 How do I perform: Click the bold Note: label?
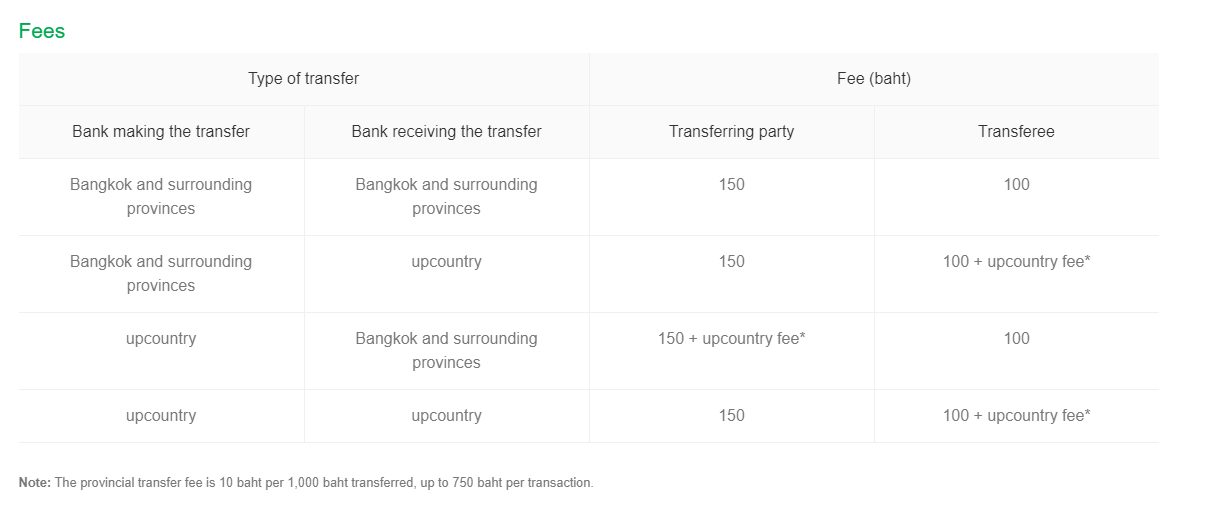click(35, 483)
